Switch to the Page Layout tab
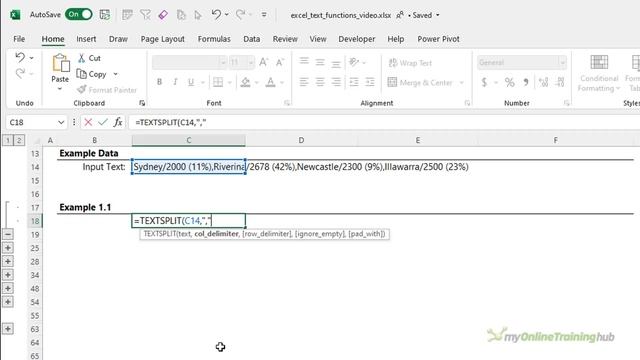Screen dimensions: 640x360 (162, 39)
